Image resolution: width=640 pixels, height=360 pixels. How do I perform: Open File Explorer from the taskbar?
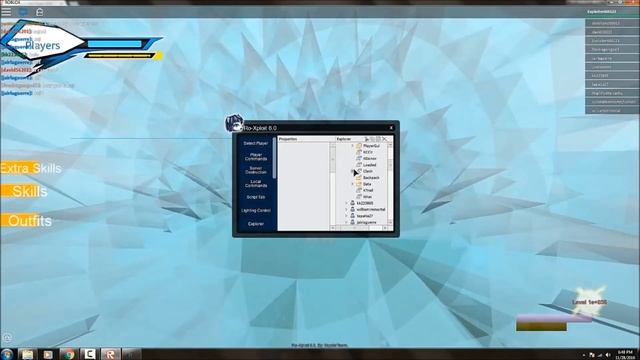pyautogui.click(x=27, y=354)
